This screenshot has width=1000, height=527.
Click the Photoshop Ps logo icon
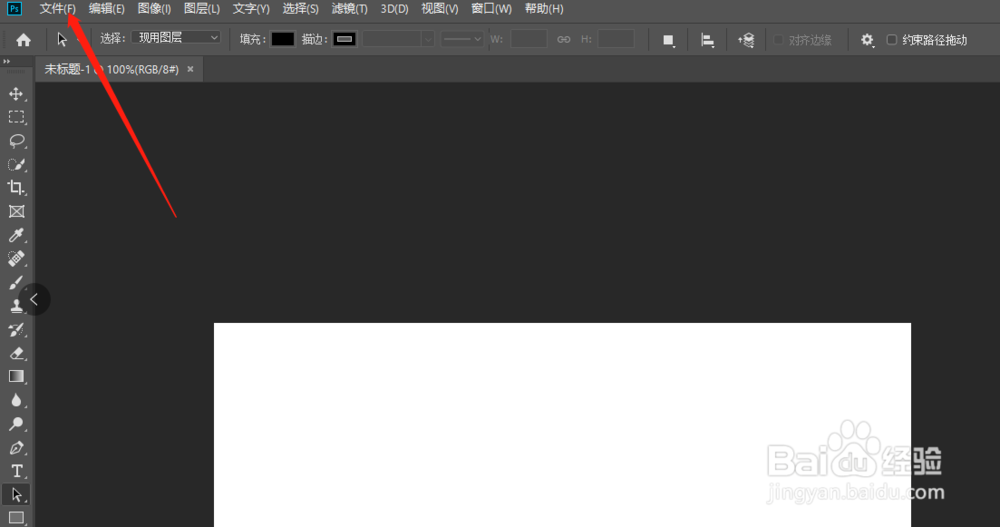coord(14,9)
